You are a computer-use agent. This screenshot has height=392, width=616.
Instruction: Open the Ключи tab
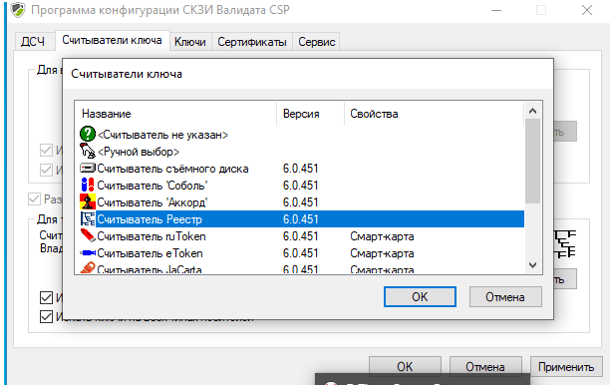190,42
